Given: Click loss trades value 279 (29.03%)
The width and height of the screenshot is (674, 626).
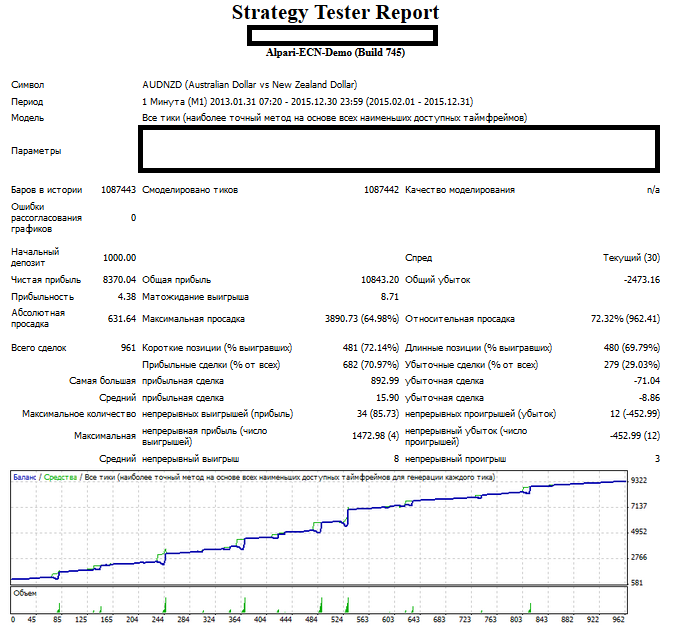Looking at the screenshot, I should point(632,365).
